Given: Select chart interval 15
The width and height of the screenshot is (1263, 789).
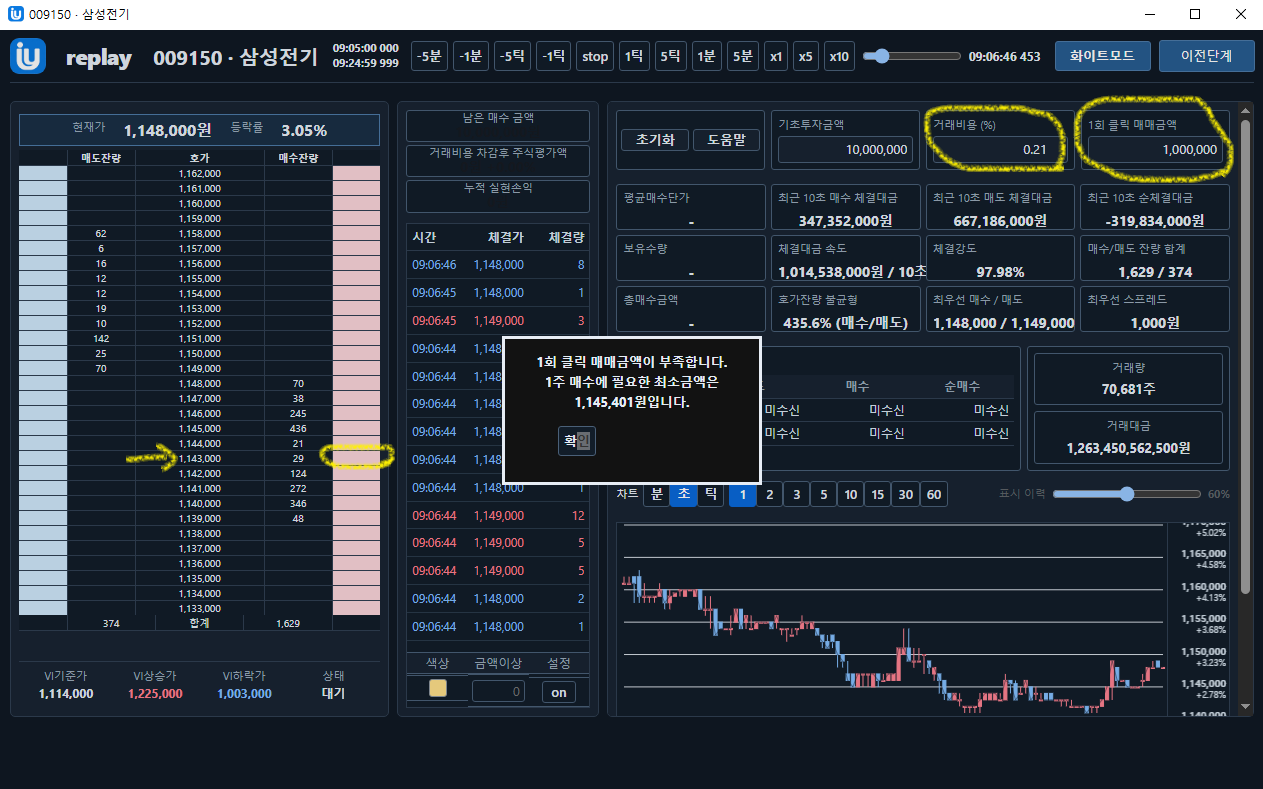Looking at the screenshot, I should (x=877, y=494).
